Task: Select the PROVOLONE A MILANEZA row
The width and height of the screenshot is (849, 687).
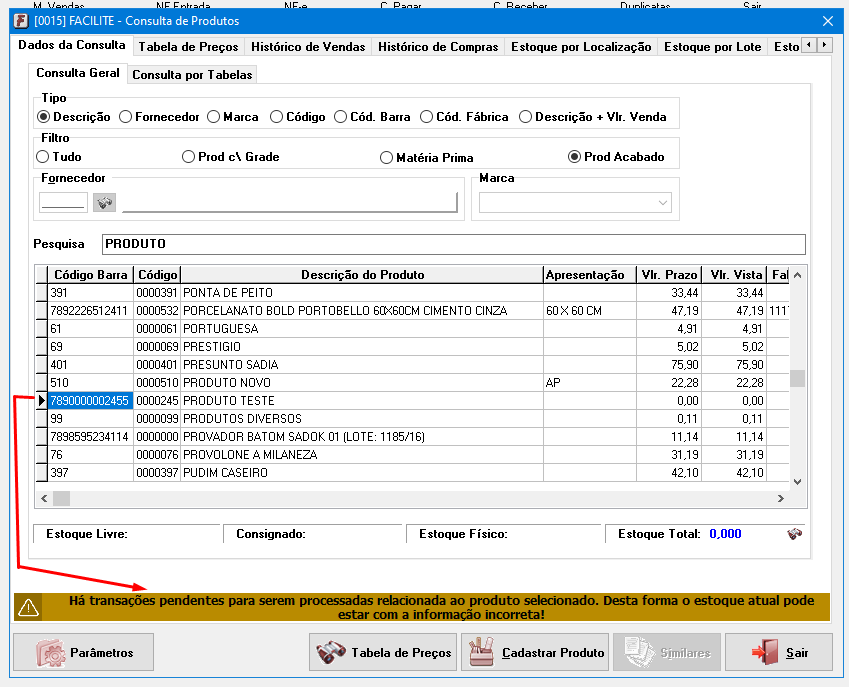Action: coord(412,455)
